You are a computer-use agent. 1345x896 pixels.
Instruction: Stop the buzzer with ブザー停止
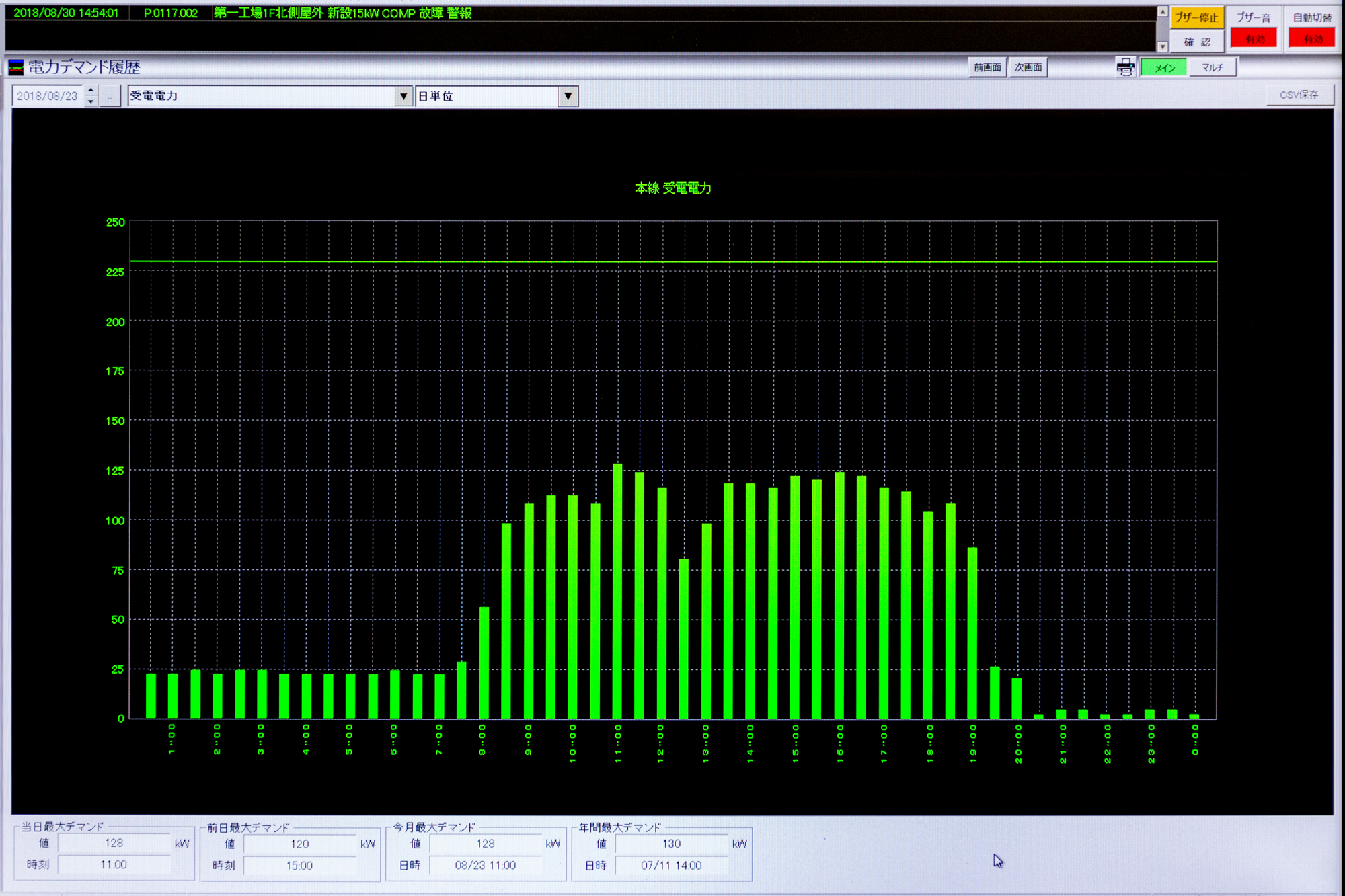(1196, 18)
